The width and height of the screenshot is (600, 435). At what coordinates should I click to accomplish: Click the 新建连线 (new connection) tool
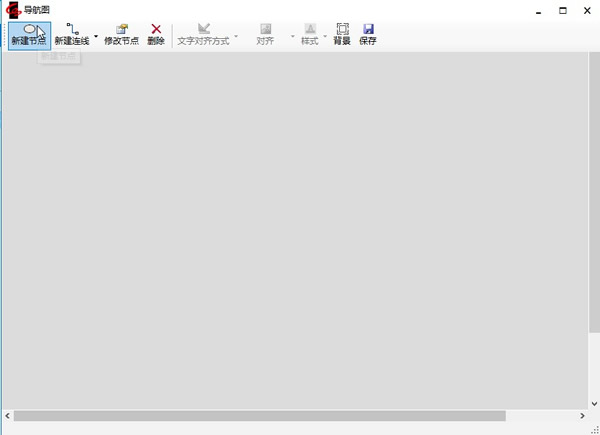tap(71, 35)
